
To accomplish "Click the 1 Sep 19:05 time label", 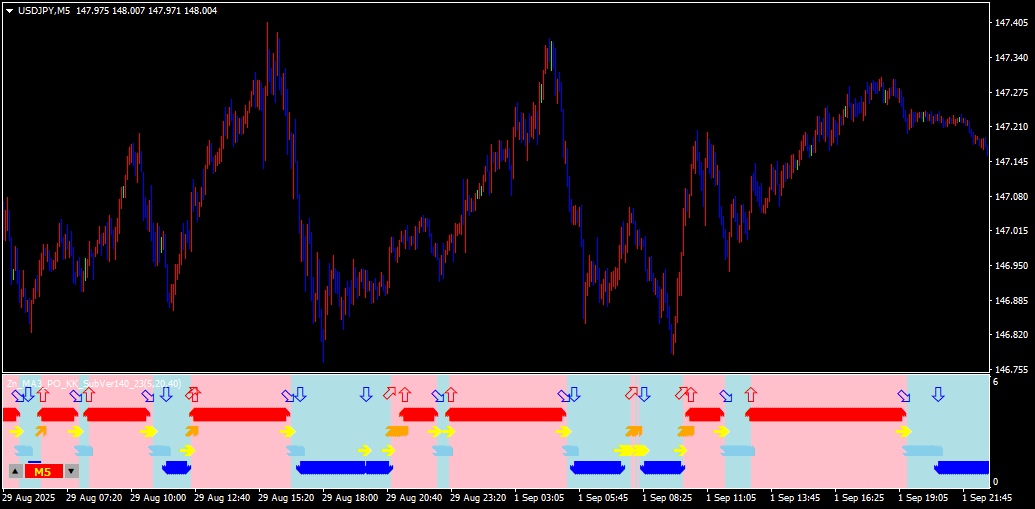I will pos(924,497).
